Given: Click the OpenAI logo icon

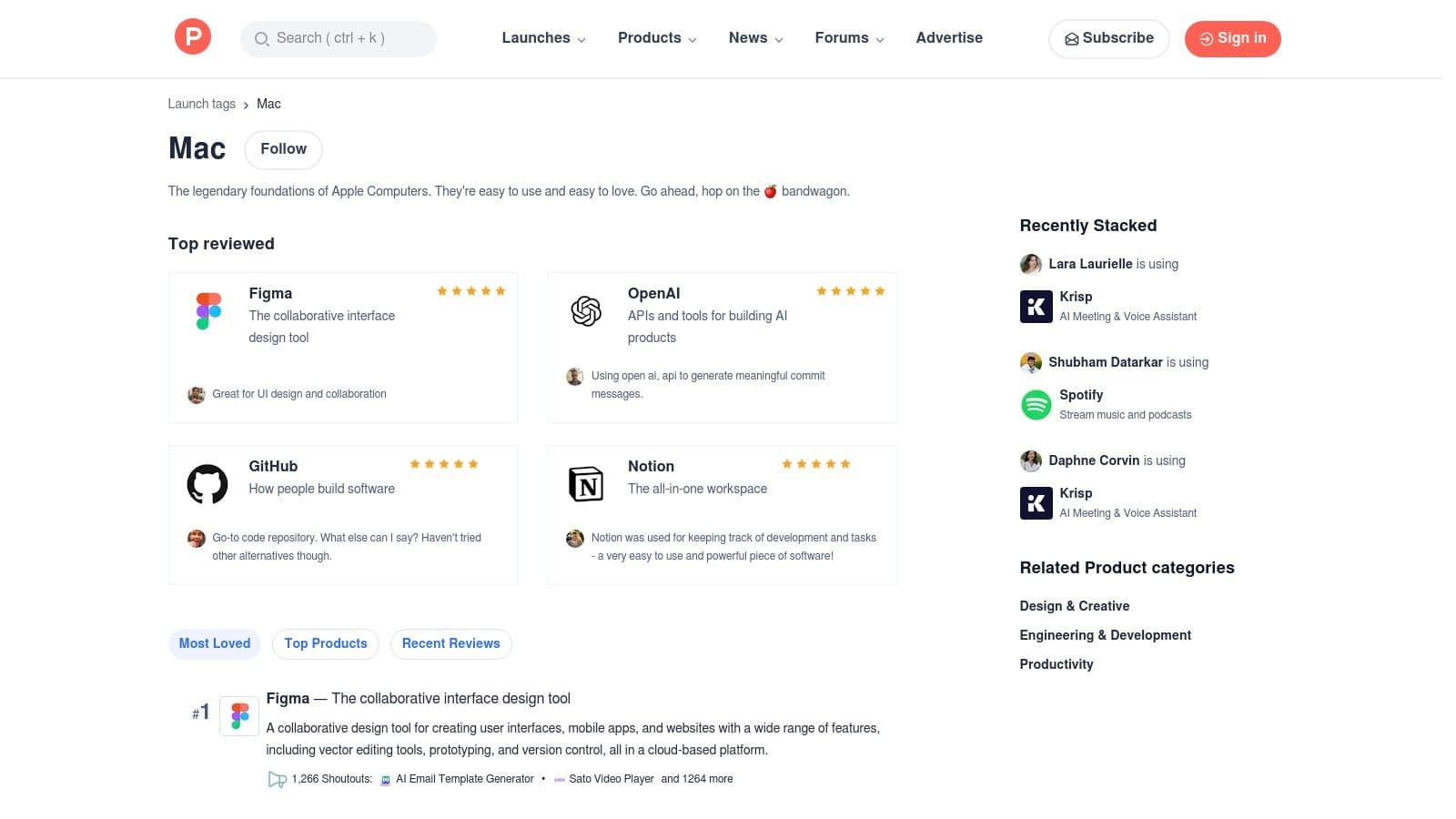Looking at the screenshot, I should coord(586,311).
